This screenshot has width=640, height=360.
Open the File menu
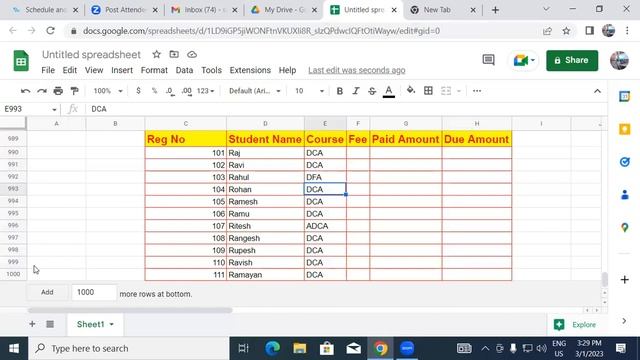click(x=48, y=70)
